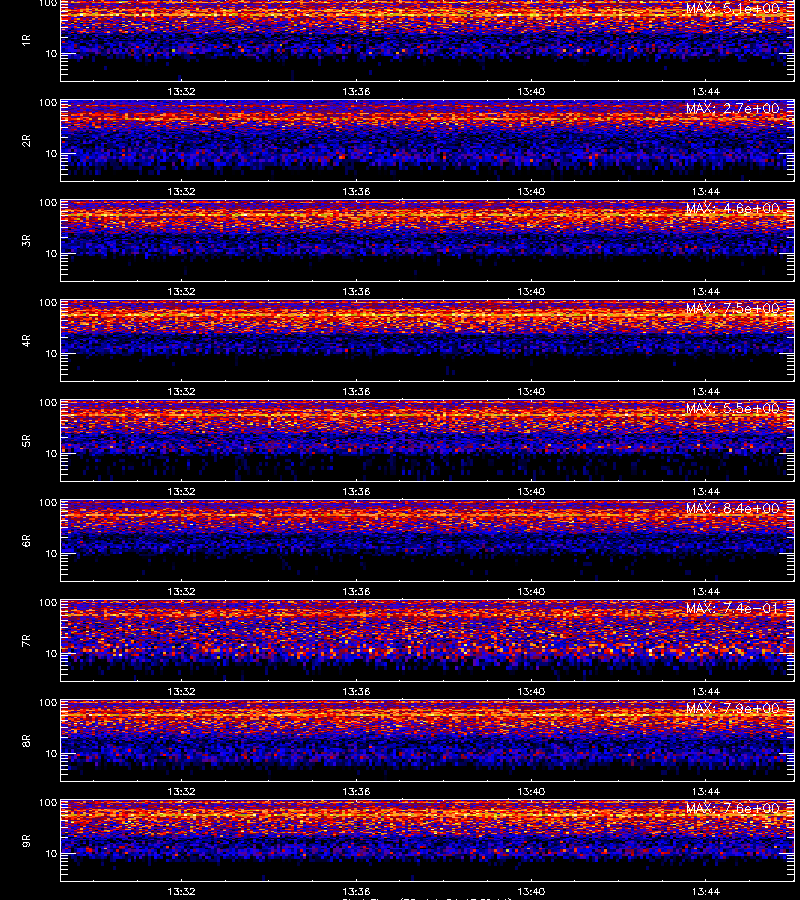Select the 2R panel axis label
Viewport: 800px width, 900px height.
click(26, 141)
